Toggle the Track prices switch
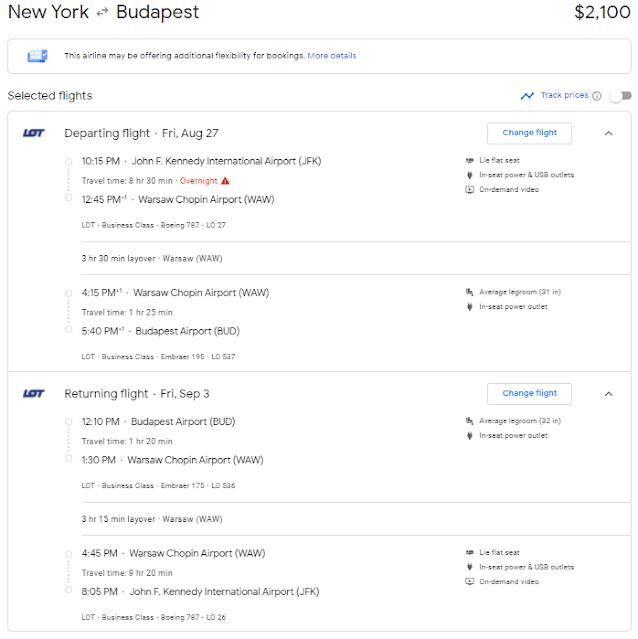638x639 pixels. pos(620,96)
